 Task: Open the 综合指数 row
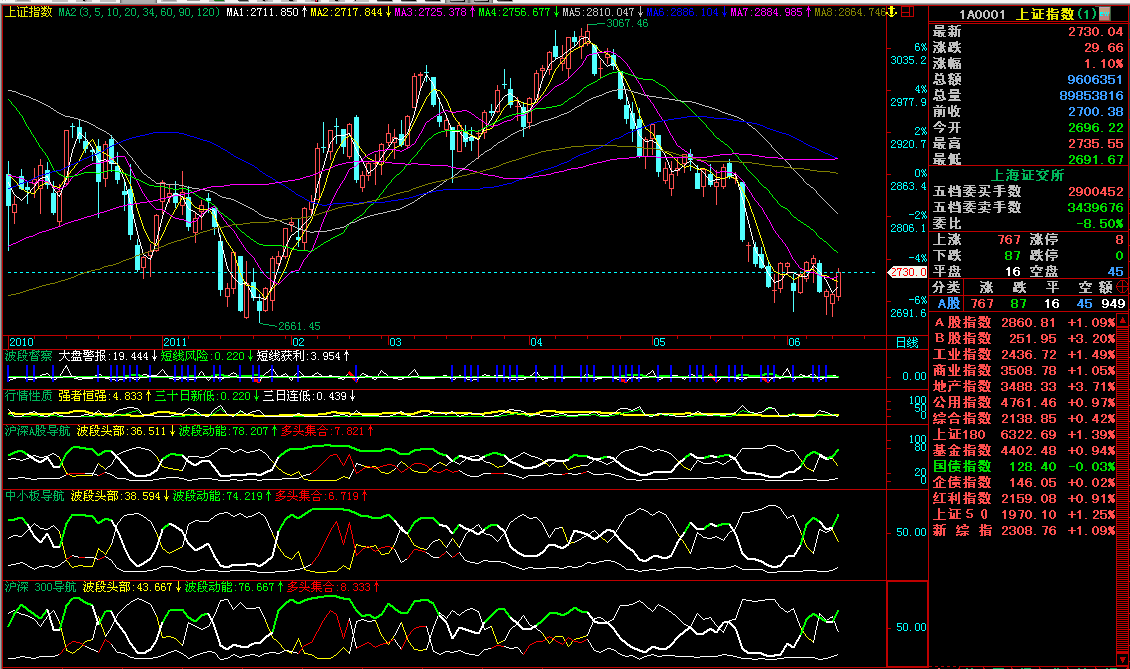pyautogui.click(x=1024, y=418)
